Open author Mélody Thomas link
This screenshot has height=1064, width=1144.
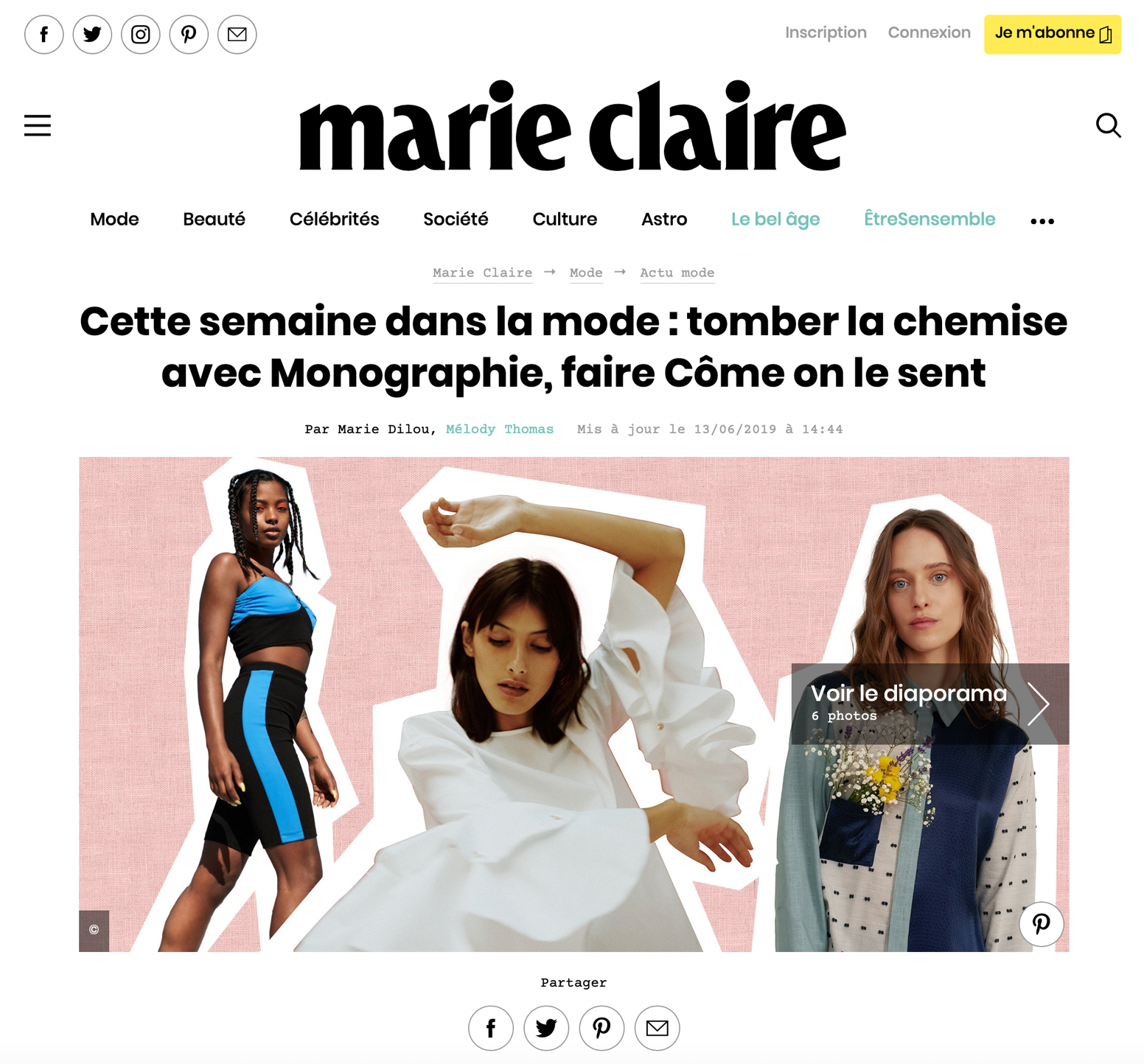(x=500, y=430)
